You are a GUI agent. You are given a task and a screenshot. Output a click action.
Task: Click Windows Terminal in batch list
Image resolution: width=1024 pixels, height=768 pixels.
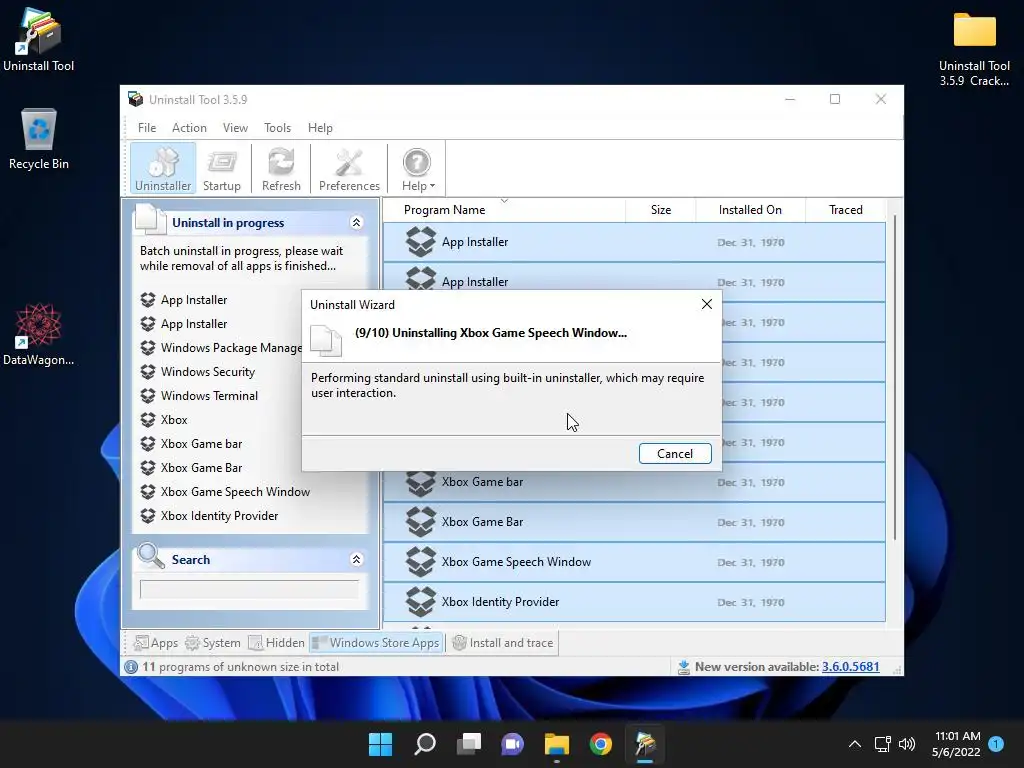[199, 396]
